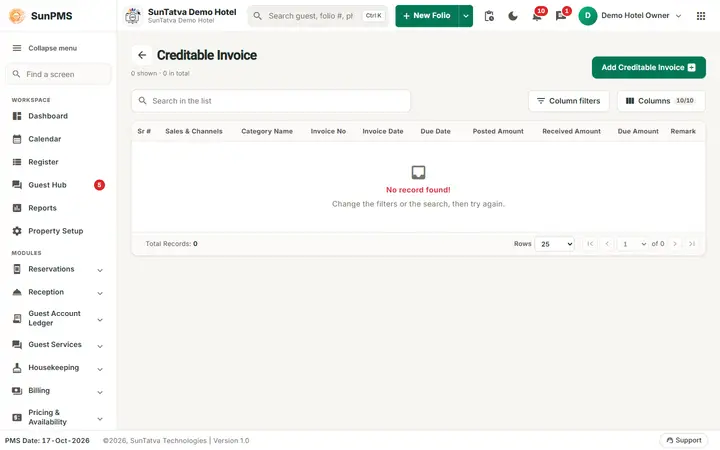This screenshot has height=450, width=720.
Task: Click the Housekeeping broom icon
Action: [17, 368]
